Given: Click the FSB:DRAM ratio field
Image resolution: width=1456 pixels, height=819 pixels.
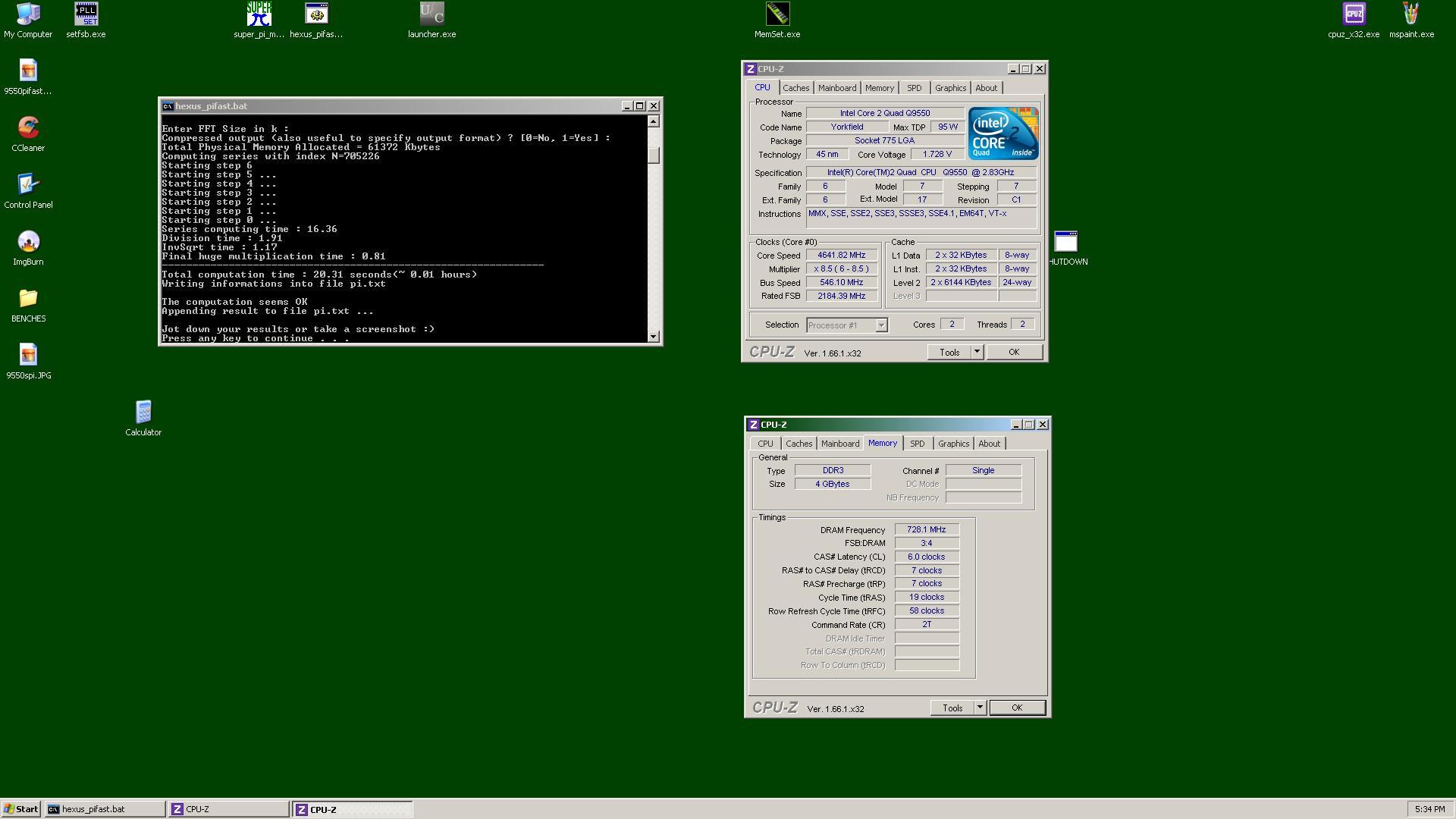Looking at the screenshot, I should point(927,543).
